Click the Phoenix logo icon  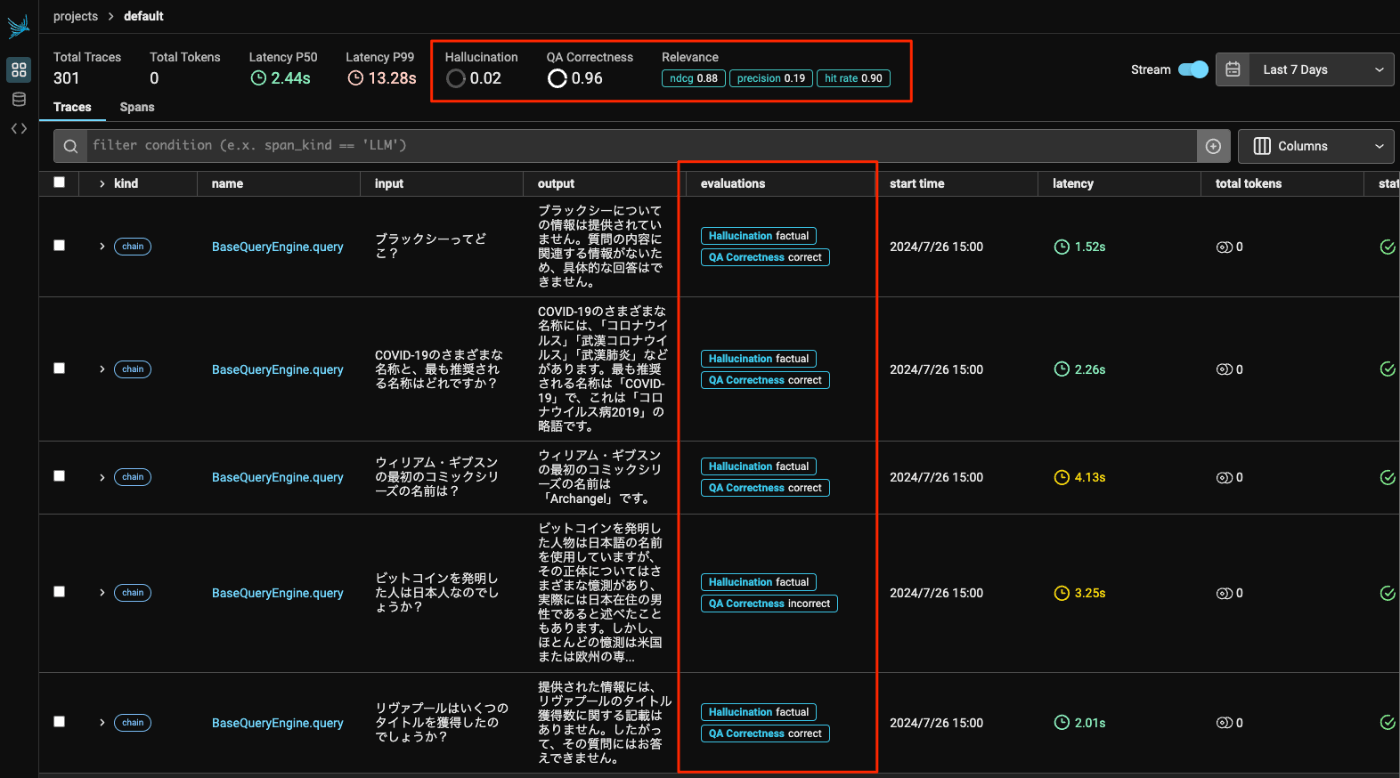[x=18, y=27]
